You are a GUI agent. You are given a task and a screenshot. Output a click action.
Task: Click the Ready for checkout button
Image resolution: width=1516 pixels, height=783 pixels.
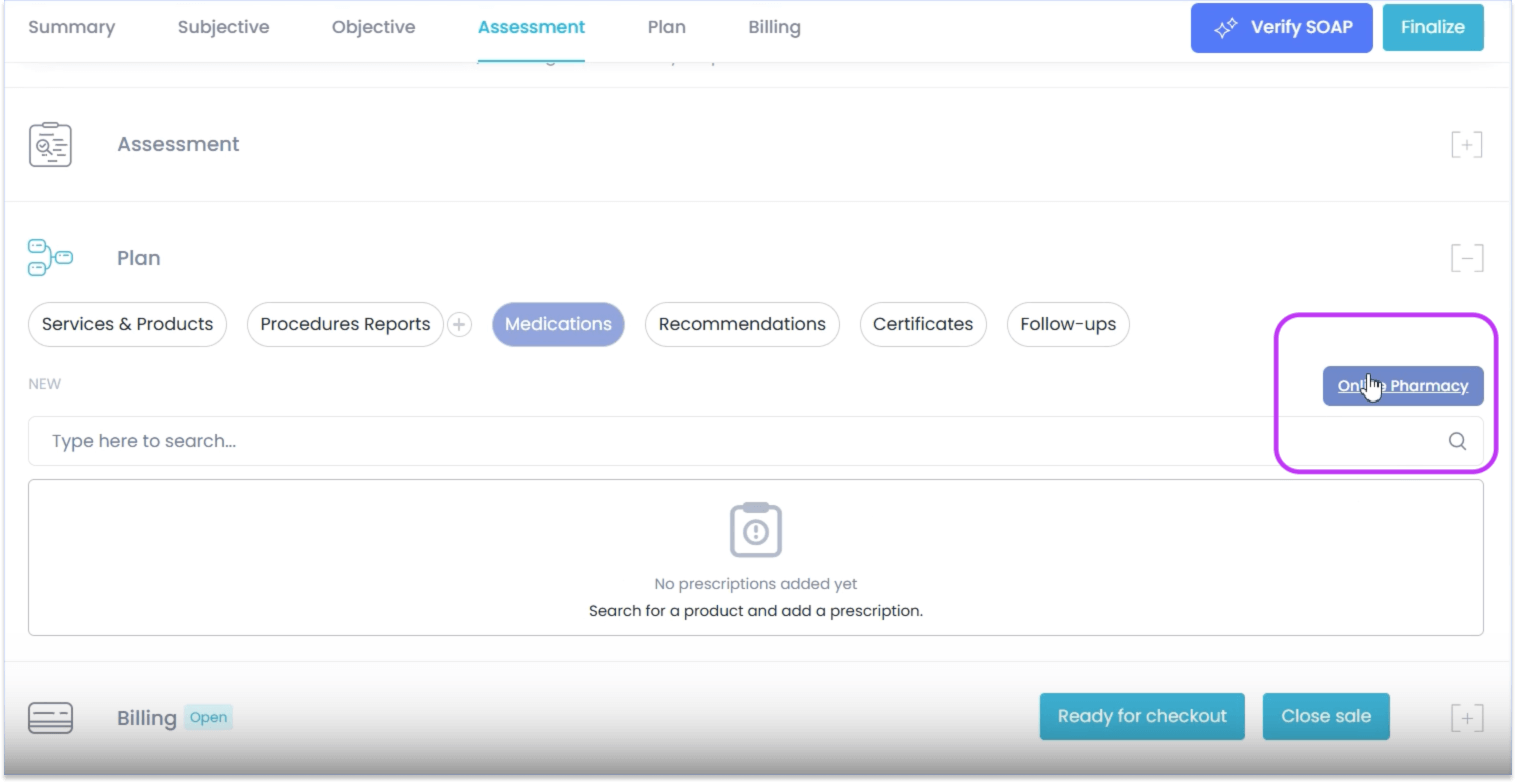(x=1142, y=716)
